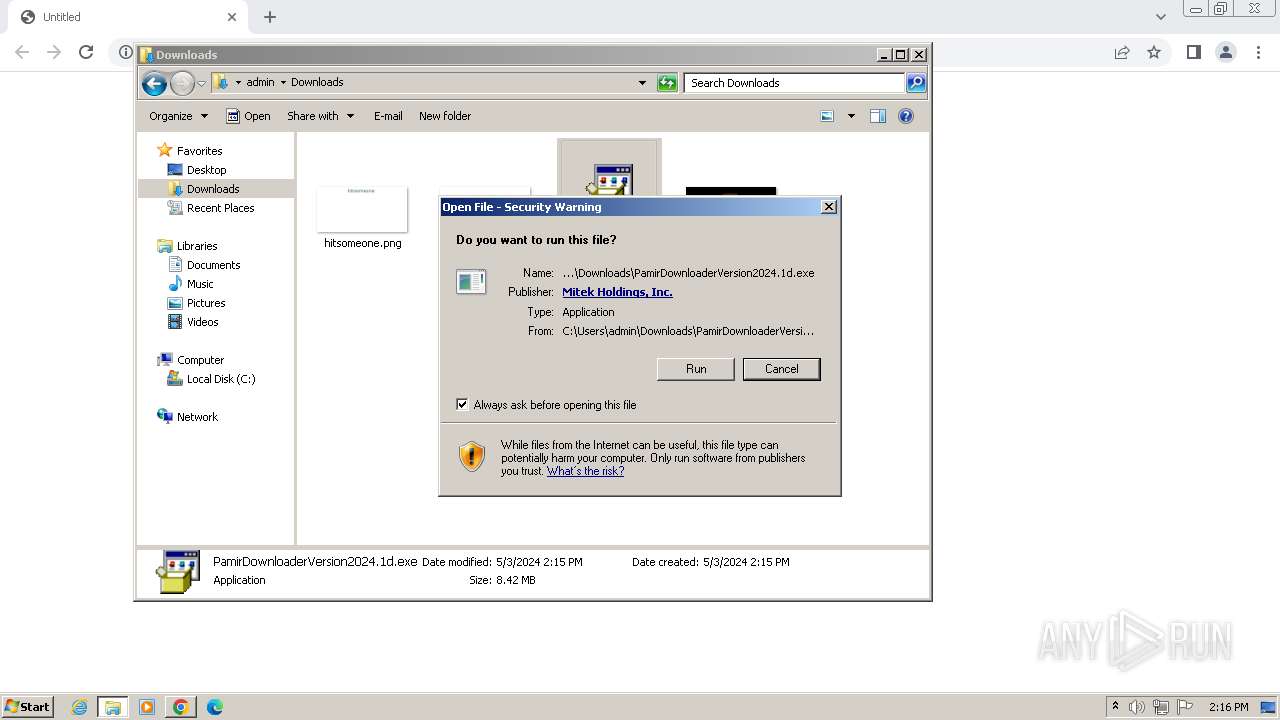Click Cancel in the security warning dialog
Screen dimensions: 1280x720
pyautogui.click(x=781, y=369)
